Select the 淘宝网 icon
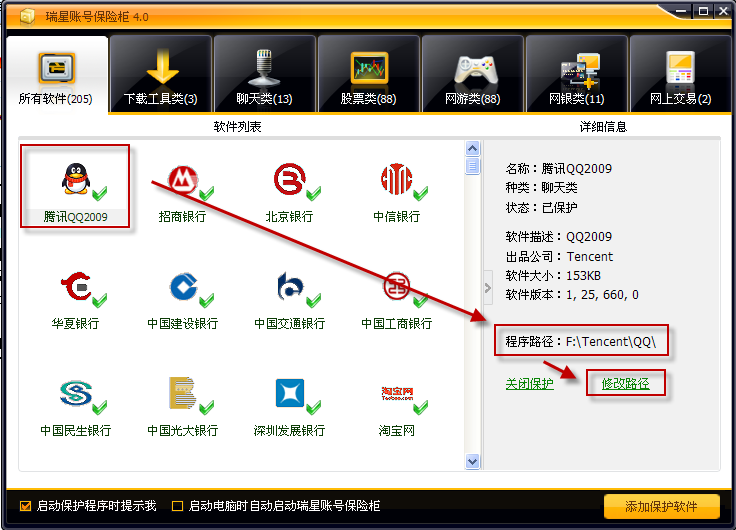This screenshot has width=736, height=530. [397, 393]
